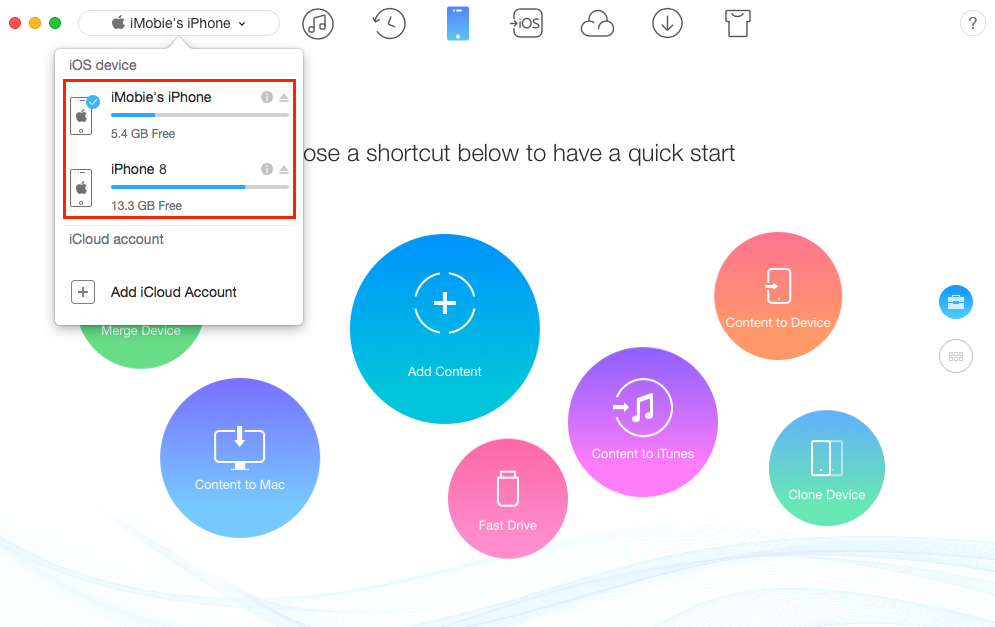Viewport: 995px width, 627px height.
Task: Switch to shortcut view with briefcase icon
Action: pos(956,302)
